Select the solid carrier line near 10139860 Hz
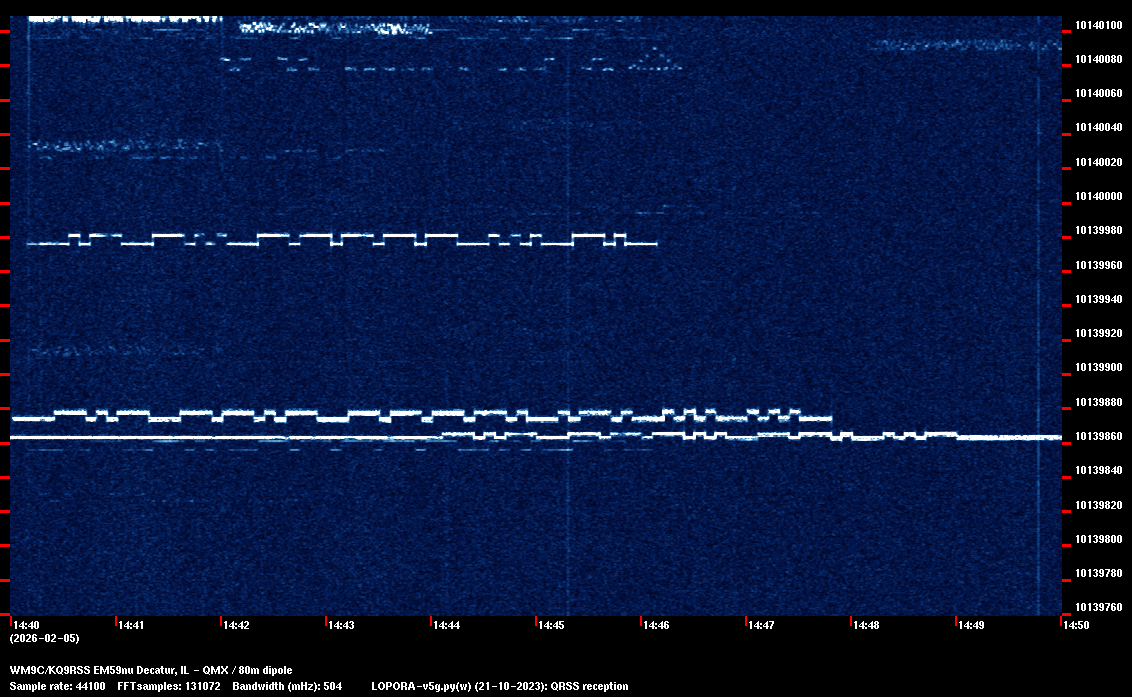This screenshot has height=697, width=1132. pyautogui.click(x=200, y=438)
